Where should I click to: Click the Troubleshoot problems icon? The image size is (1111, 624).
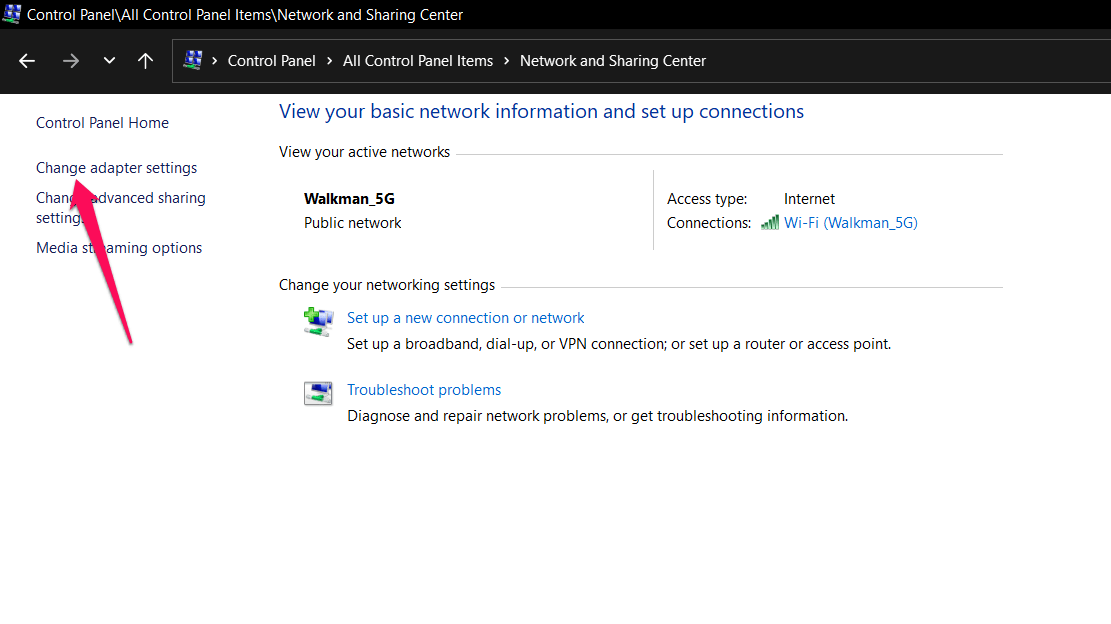point(317,393)
